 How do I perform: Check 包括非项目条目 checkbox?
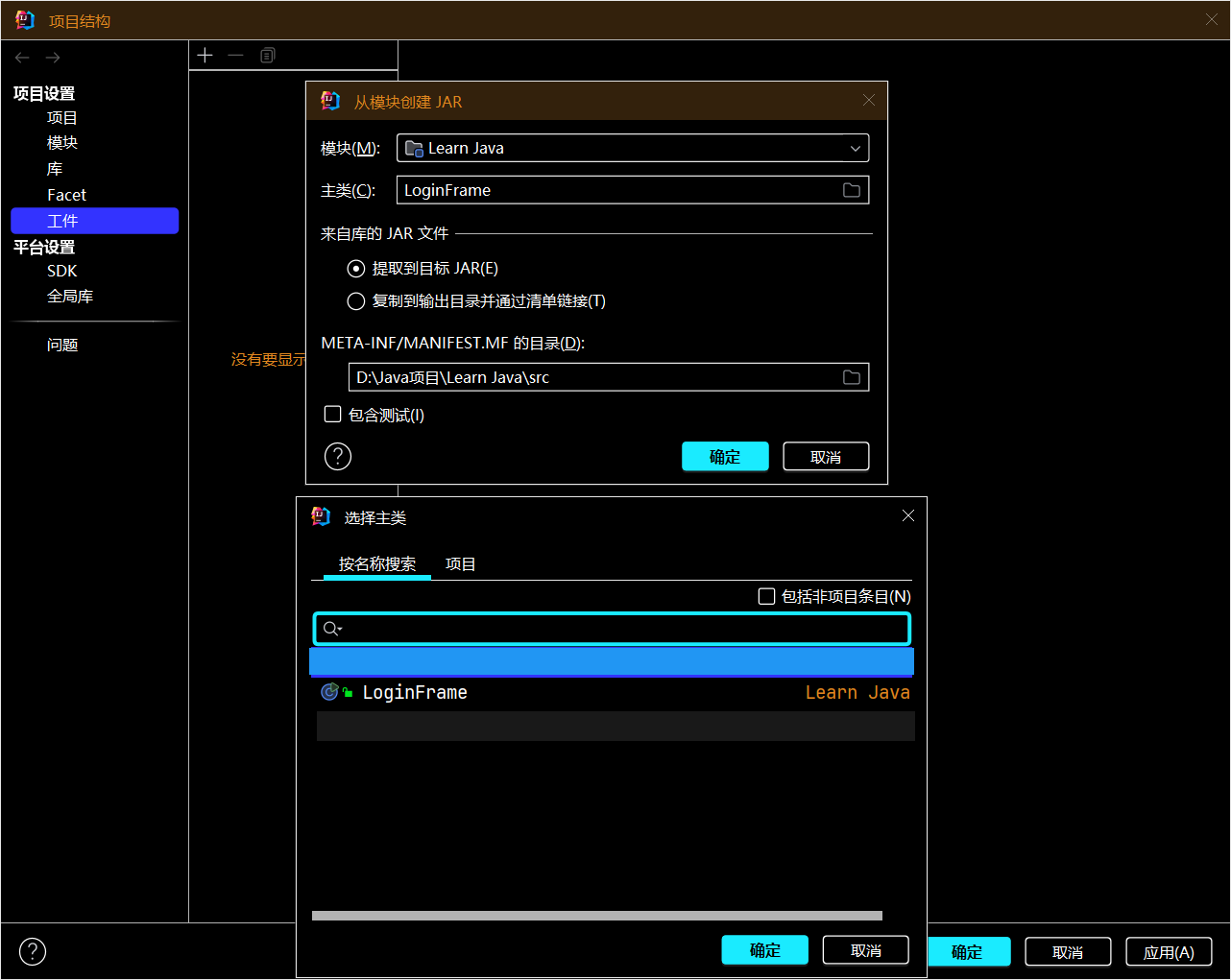pyautogui.click(x=766, y=596)
